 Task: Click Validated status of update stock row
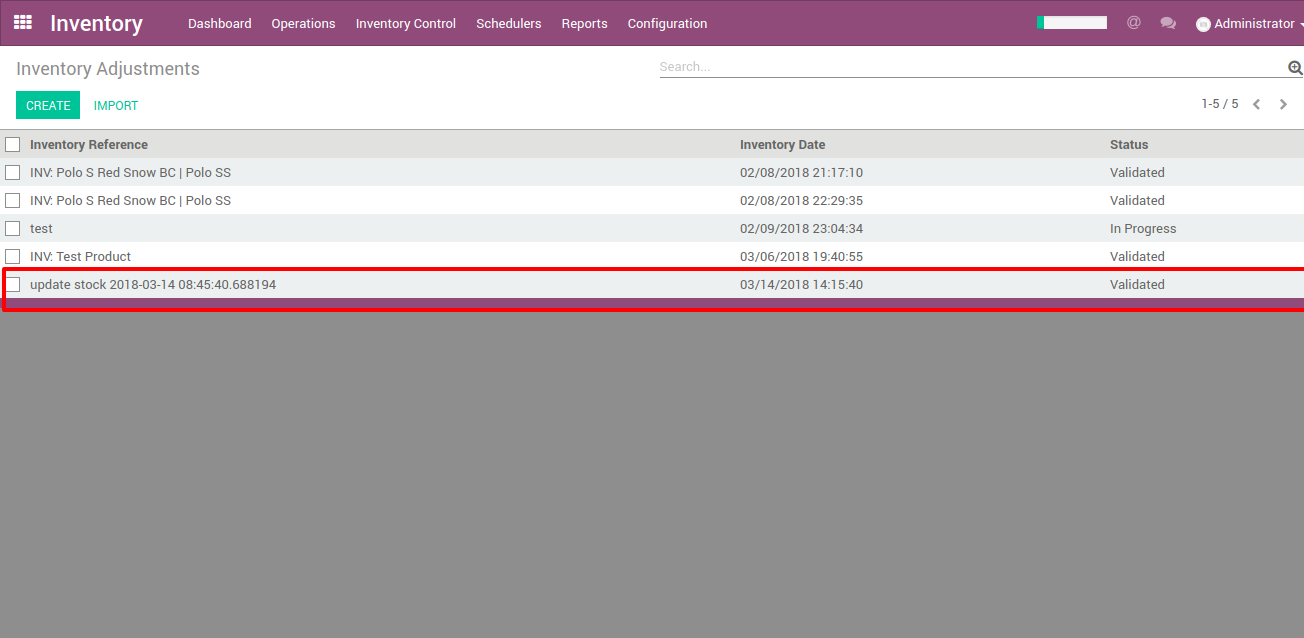1137,285
